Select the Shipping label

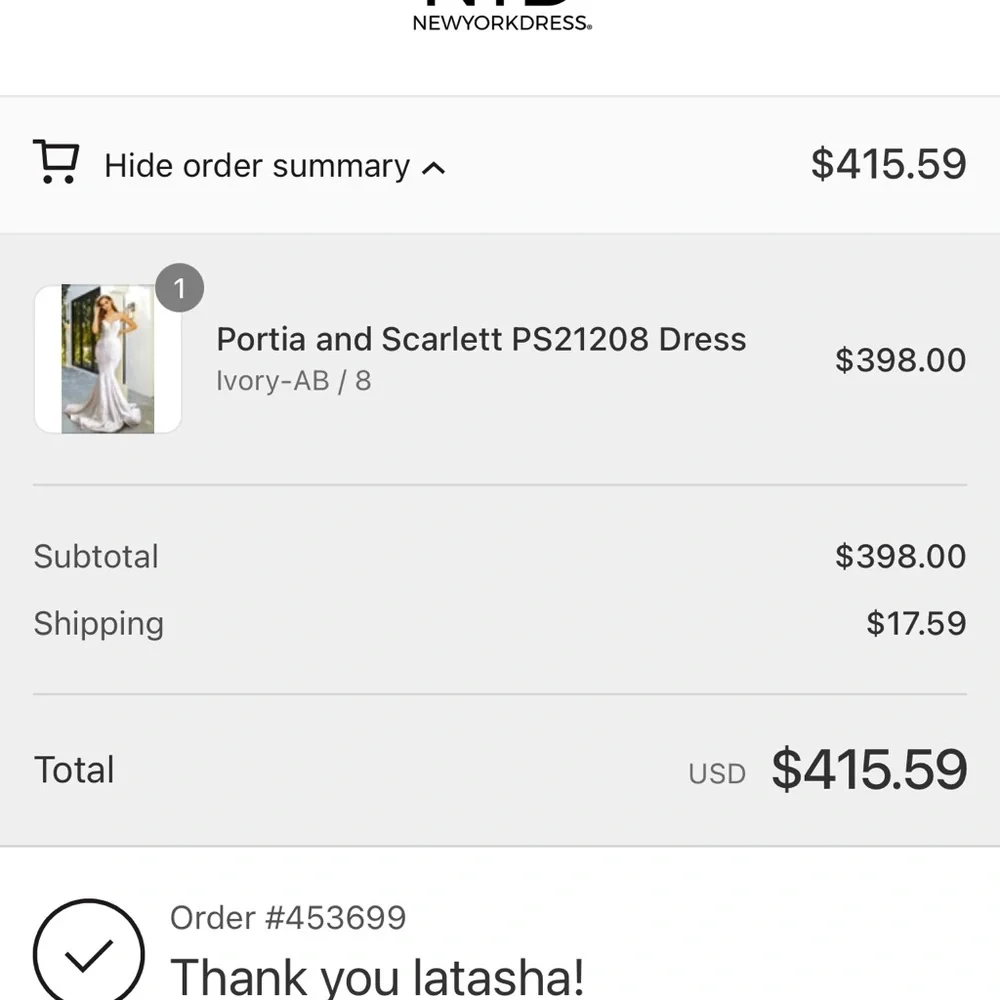point(98,623)
